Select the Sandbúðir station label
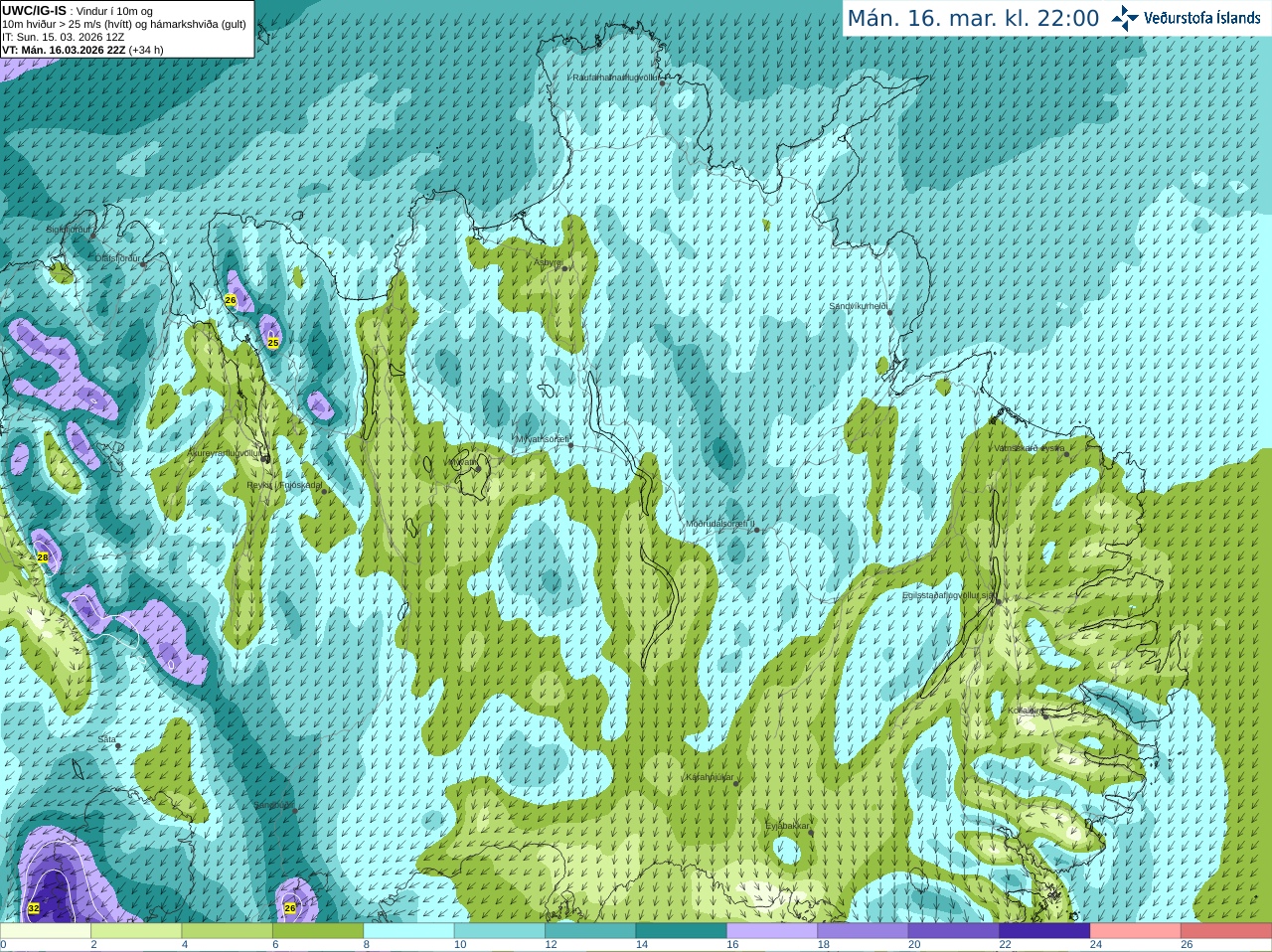This screenshot has height=952, width=1272. 273,805
